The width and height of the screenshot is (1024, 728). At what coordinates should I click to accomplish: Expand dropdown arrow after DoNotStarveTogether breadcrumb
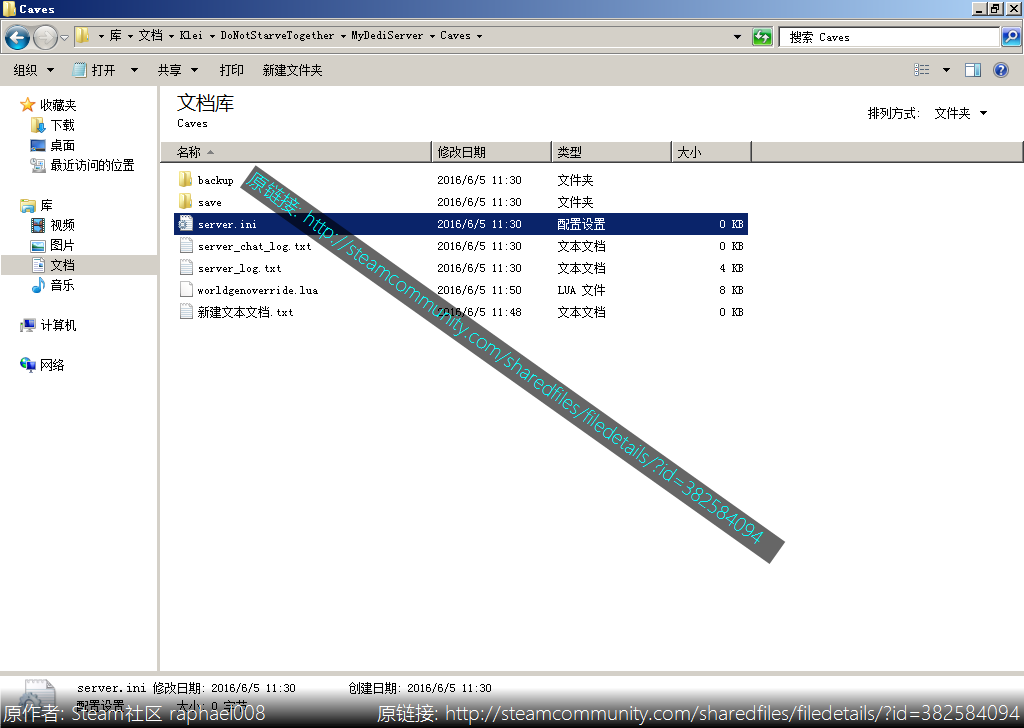pos(343,36)
